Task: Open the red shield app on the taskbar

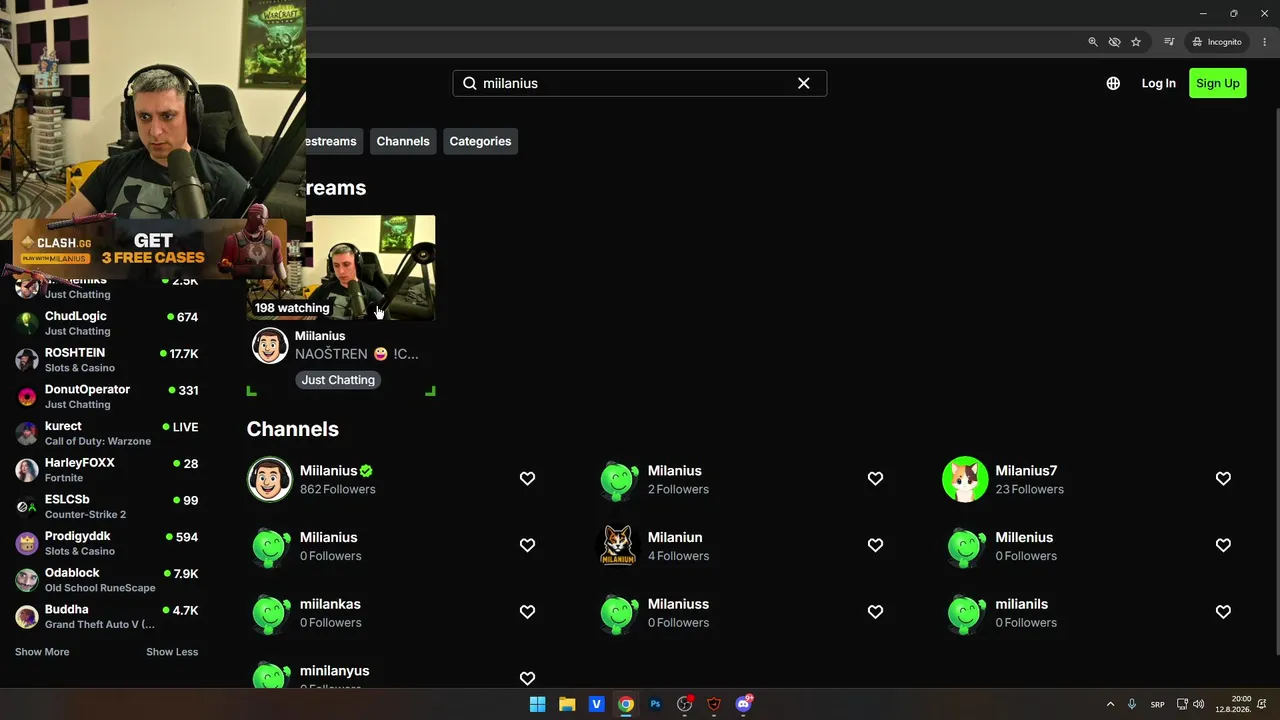Action: 714,704
